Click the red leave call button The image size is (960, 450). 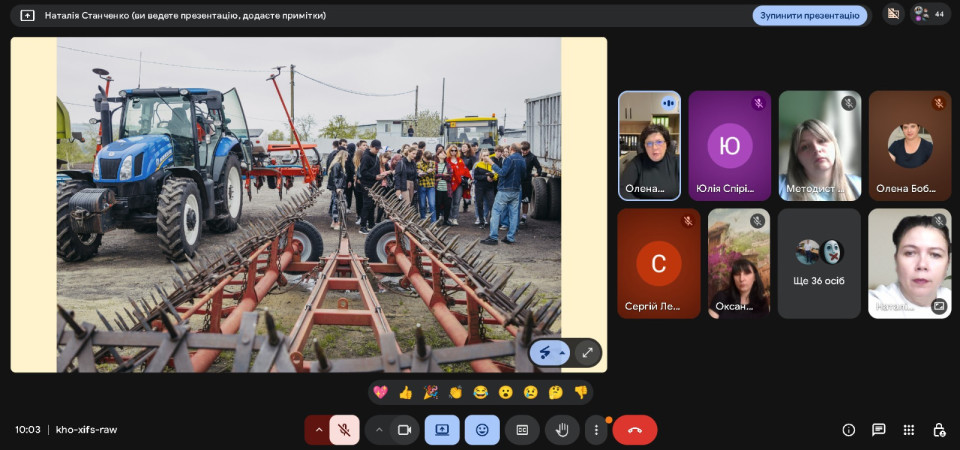click(634, 430)
